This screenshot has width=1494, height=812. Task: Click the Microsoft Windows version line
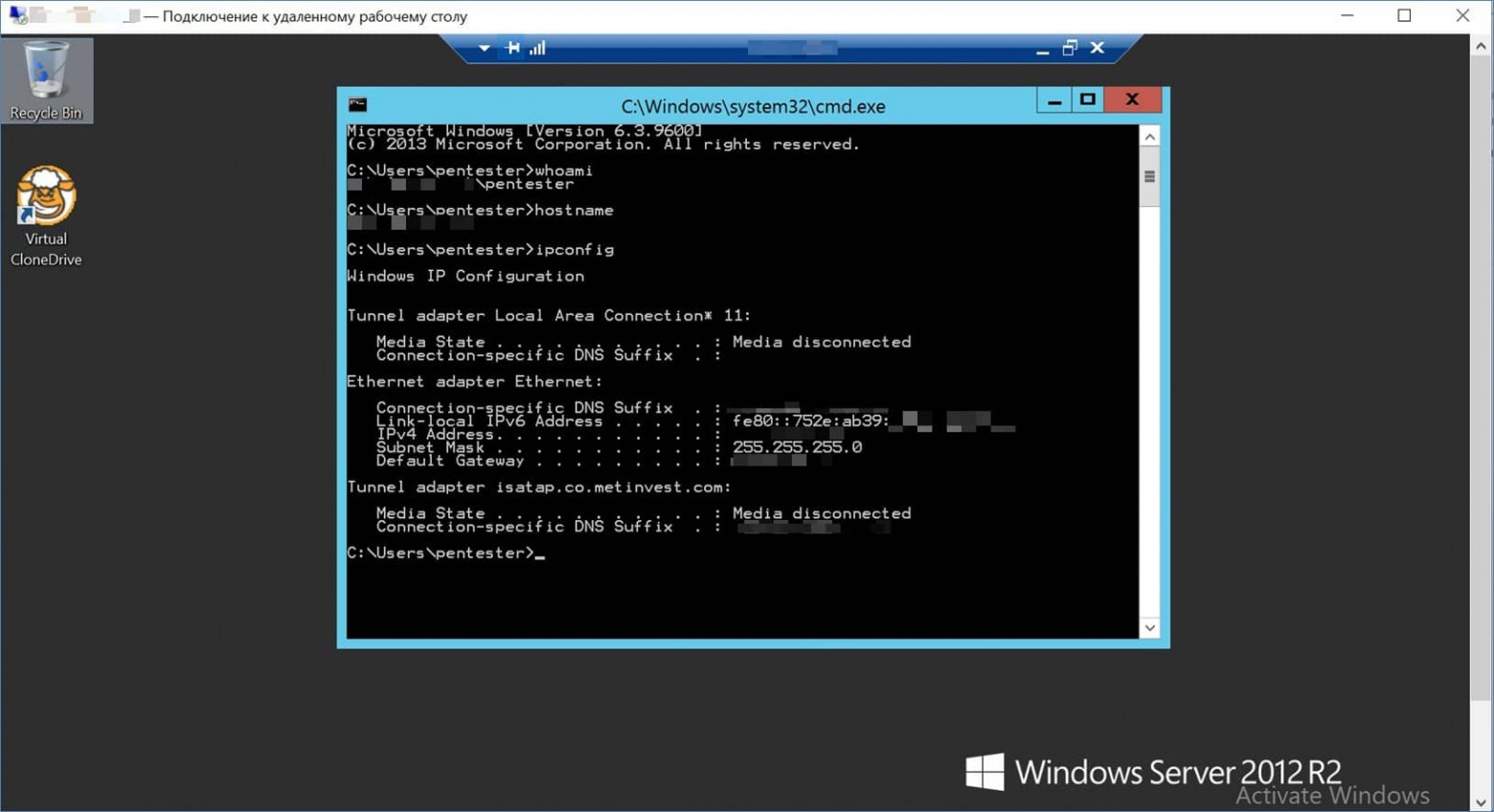pyautogui.click(x=525, y=131)
